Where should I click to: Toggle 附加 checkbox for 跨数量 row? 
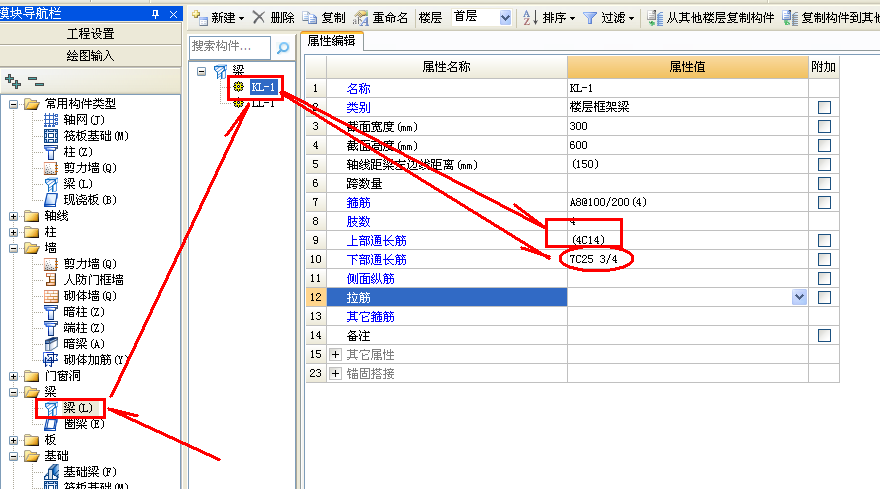(824, 184)
